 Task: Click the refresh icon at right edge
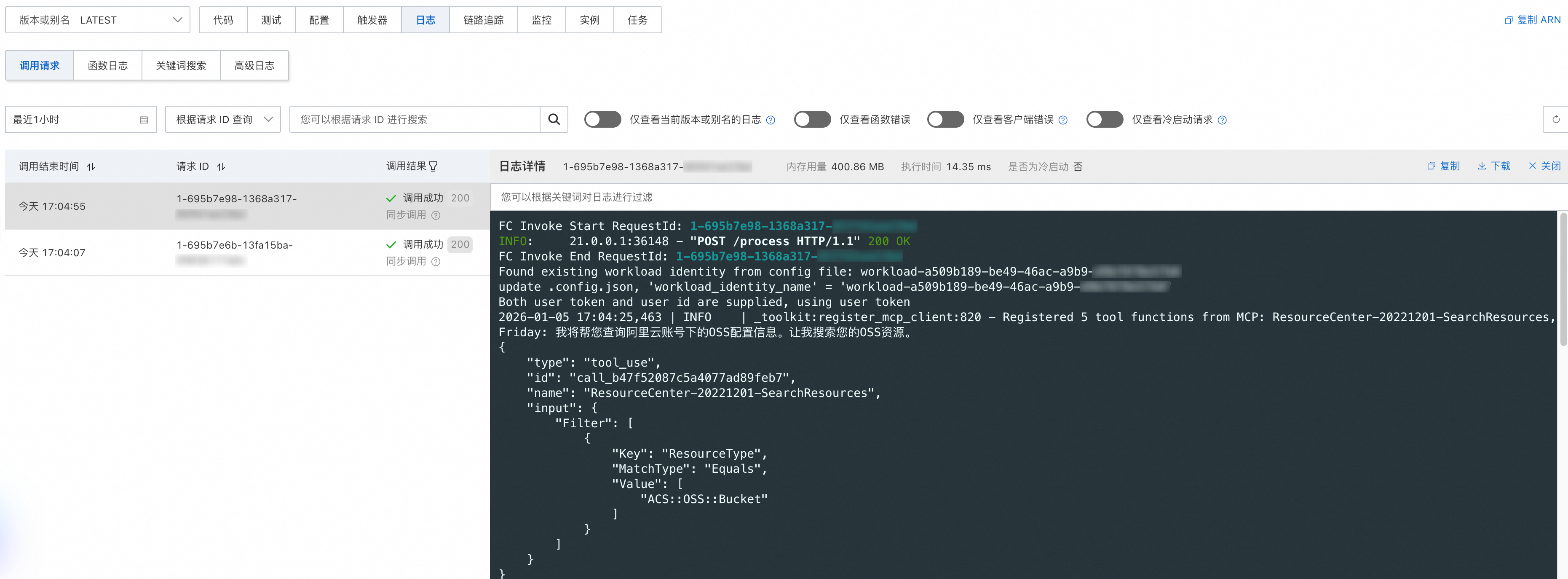pos(1555,119)
